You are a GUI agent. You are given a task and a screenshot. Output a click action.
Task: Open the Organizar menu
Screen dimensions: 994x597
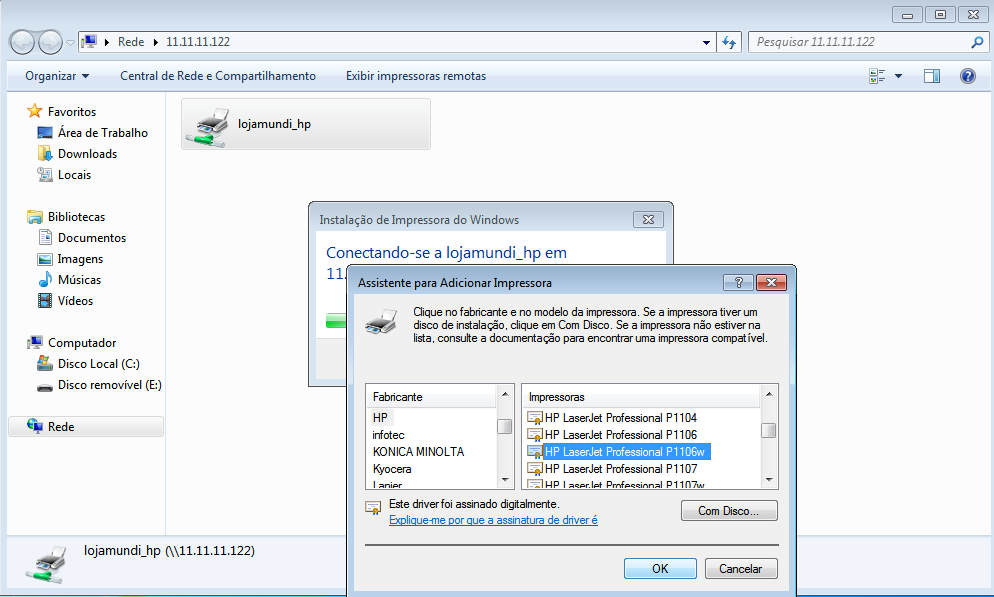pyautogui.click(x=57, y=76)
